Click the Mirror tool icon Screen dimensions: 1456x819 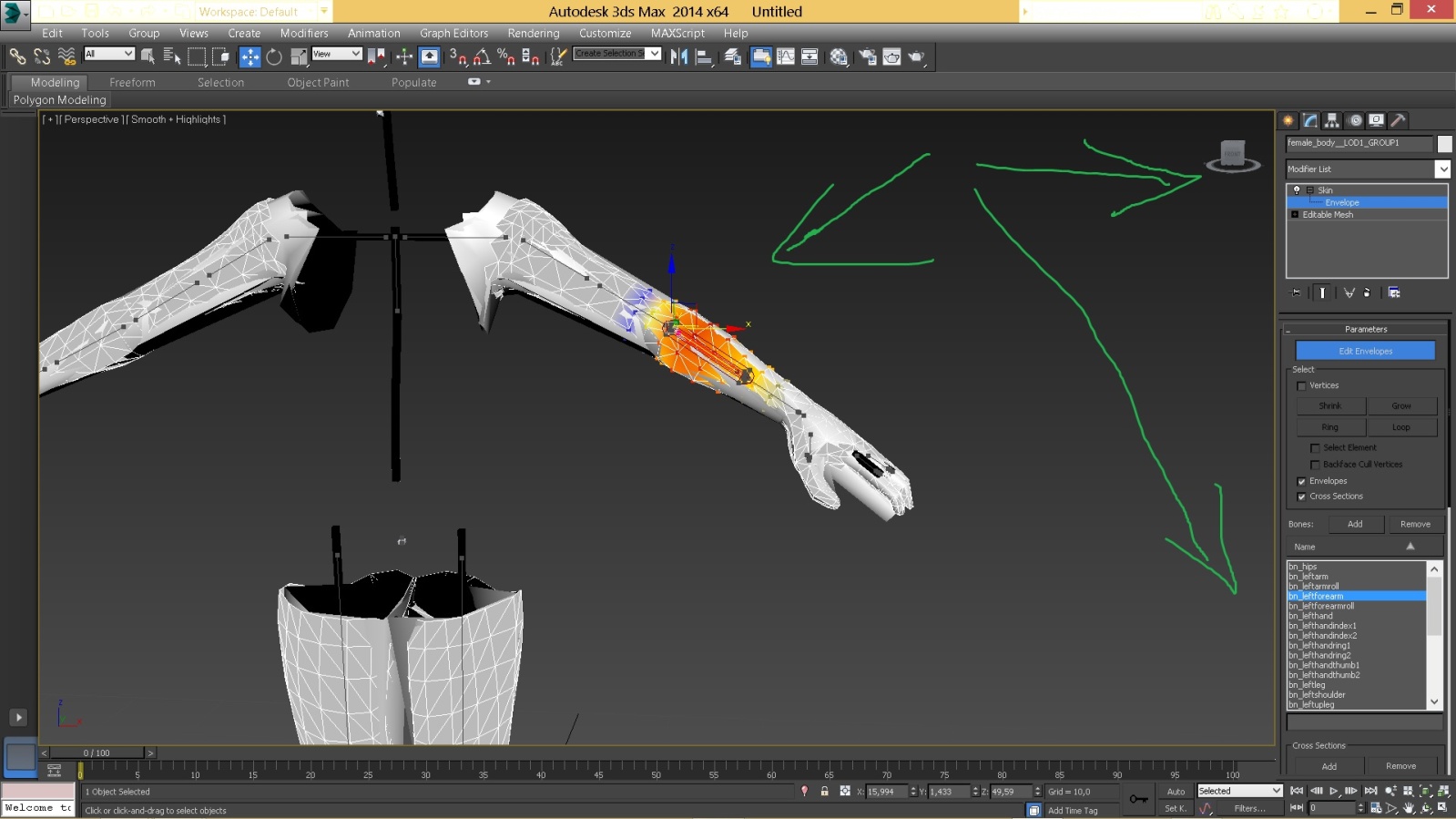(x=678, y=57)
